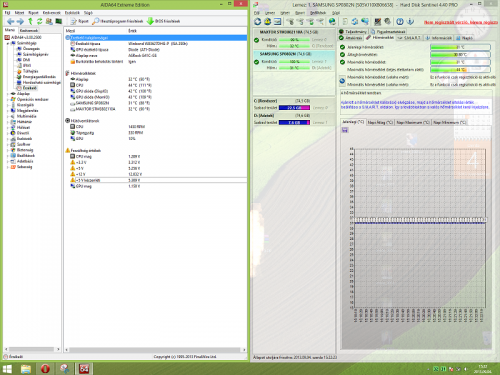Collapse the Számítógép tree node in AIDA64

(x=8, y=43)
